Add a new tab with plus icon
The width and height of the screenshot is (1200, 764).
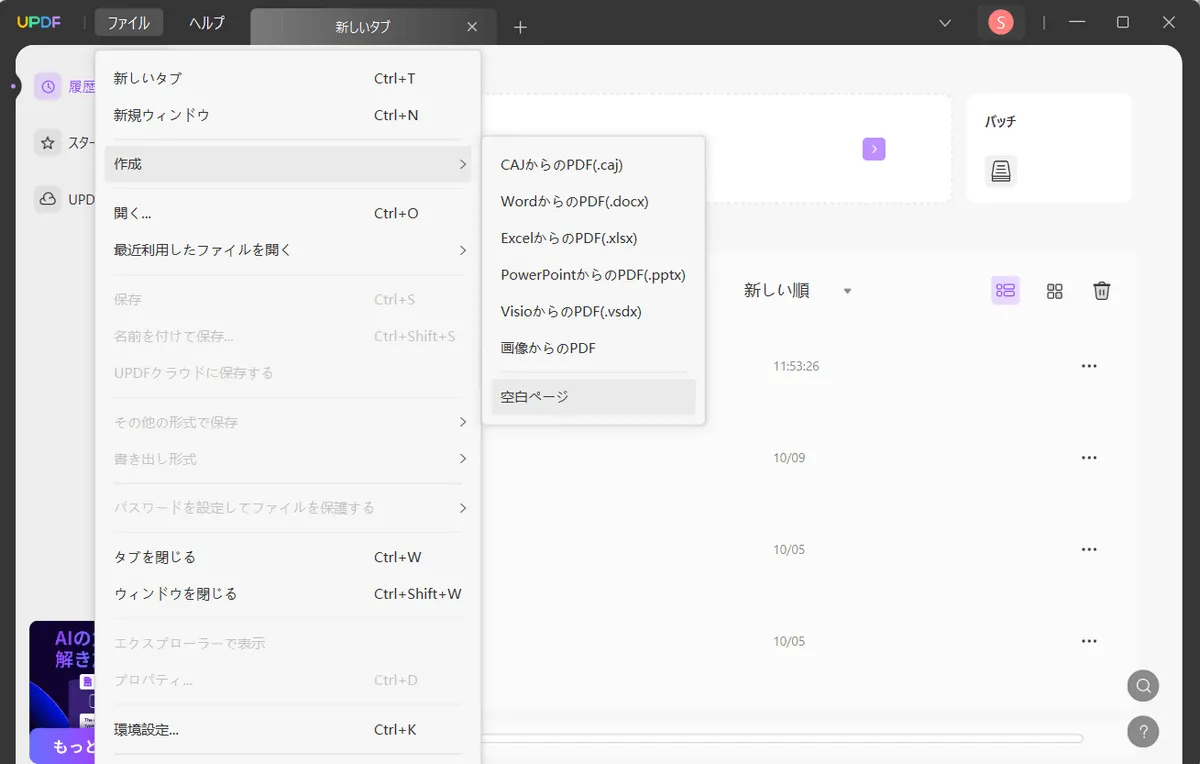point(520,28)
